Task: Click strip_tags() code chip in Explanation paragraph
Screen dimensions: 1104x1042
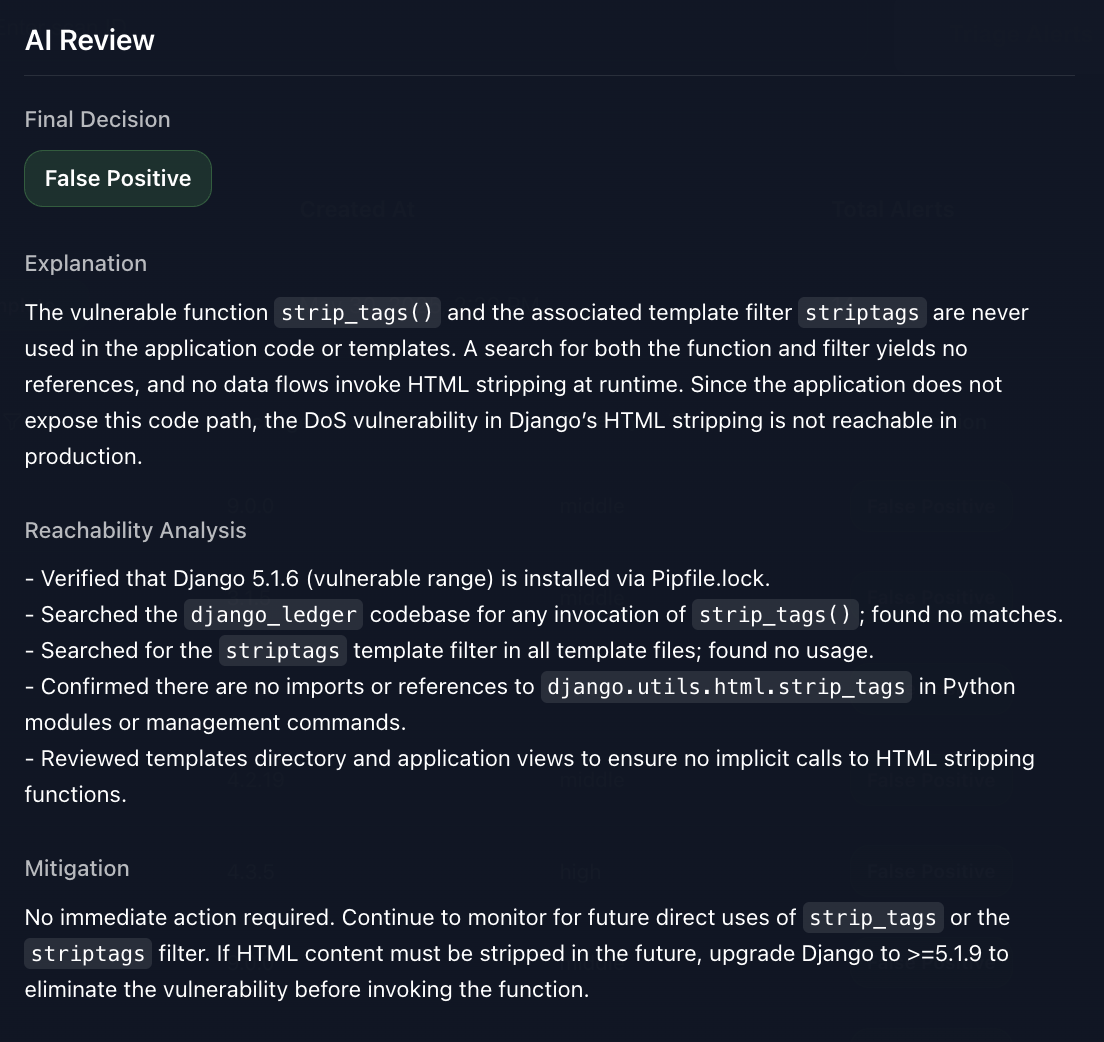Action: tap(358, 313)
